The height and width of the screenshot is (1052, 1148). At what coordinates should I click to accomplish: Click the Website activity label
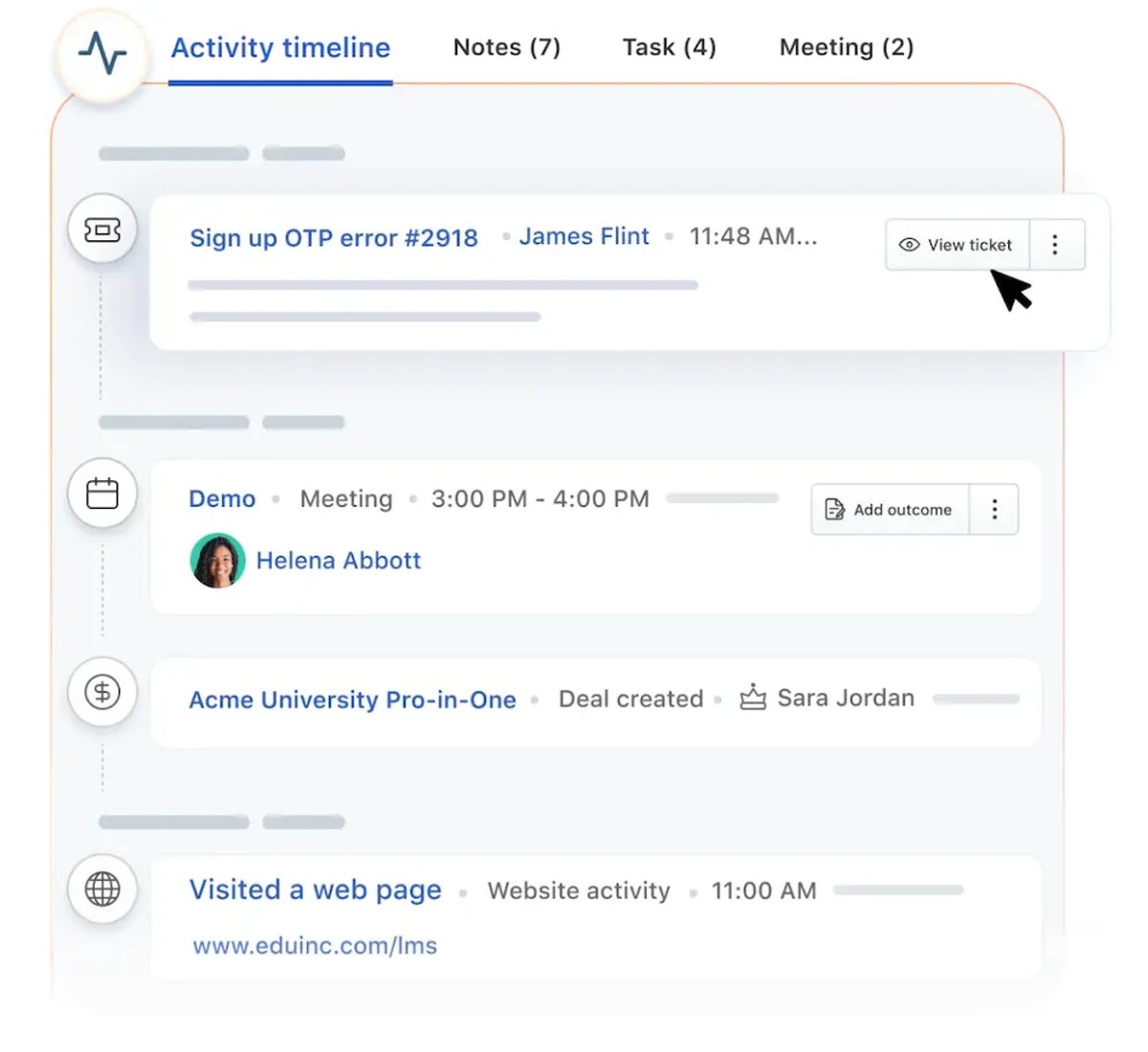click(x=579, y=891)
